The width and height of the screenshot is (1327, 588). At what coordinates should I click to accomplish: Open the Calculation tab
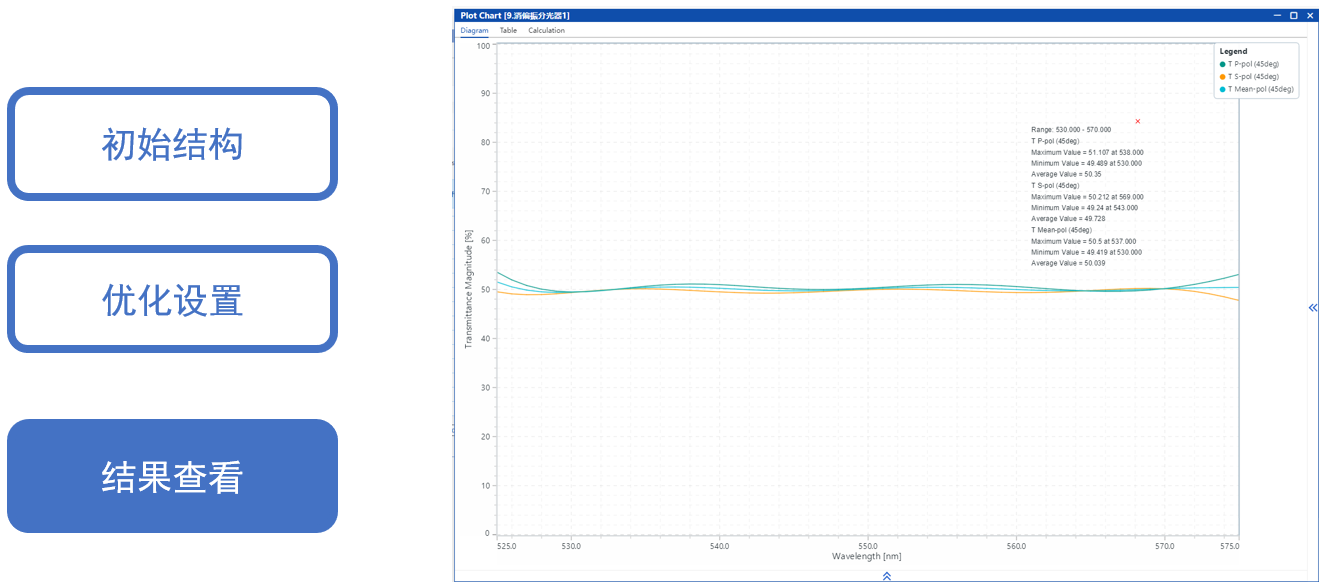click(x=546, y=30)
